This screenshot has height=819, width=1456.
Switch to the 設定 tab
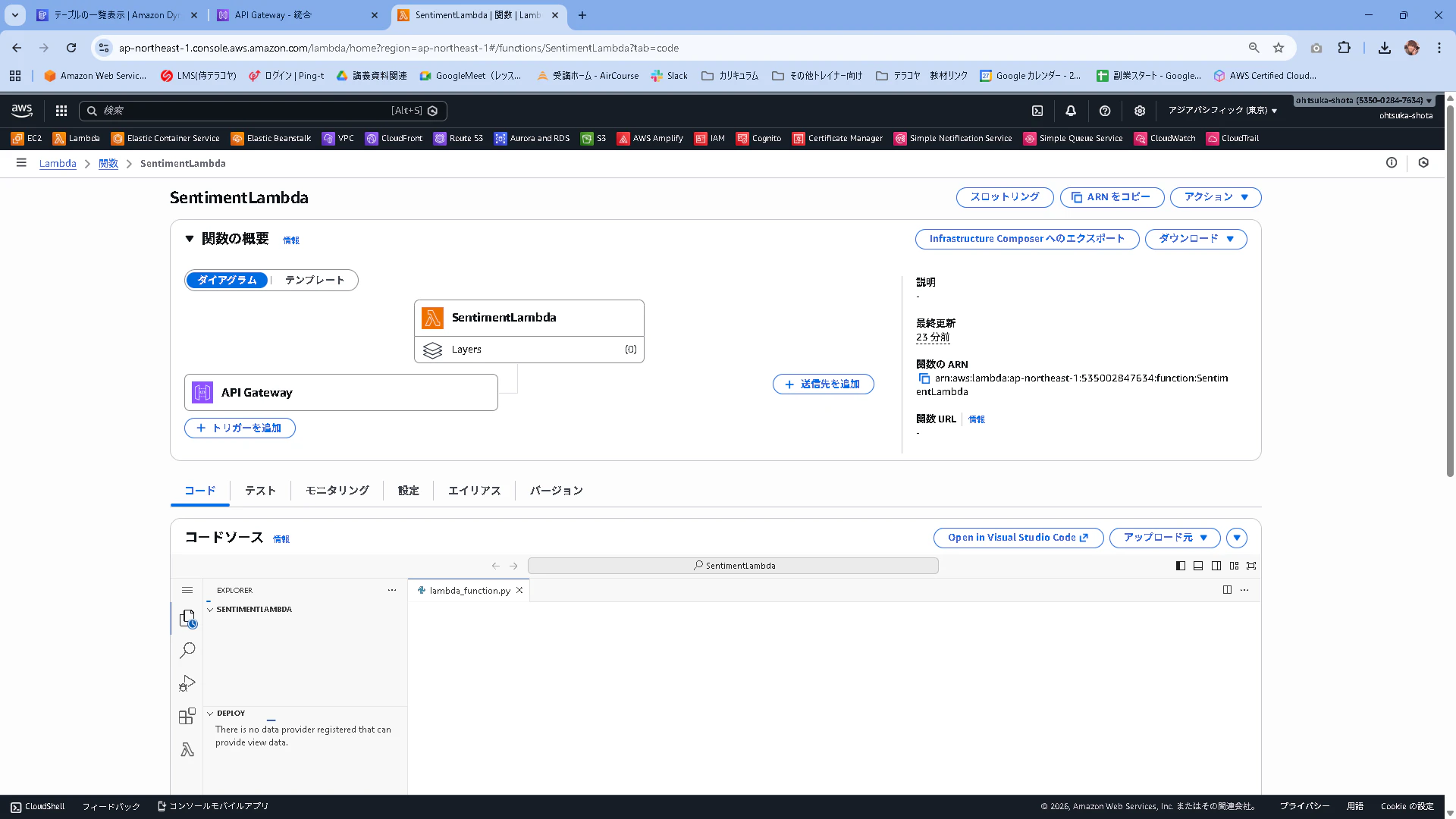coord(408,491)
